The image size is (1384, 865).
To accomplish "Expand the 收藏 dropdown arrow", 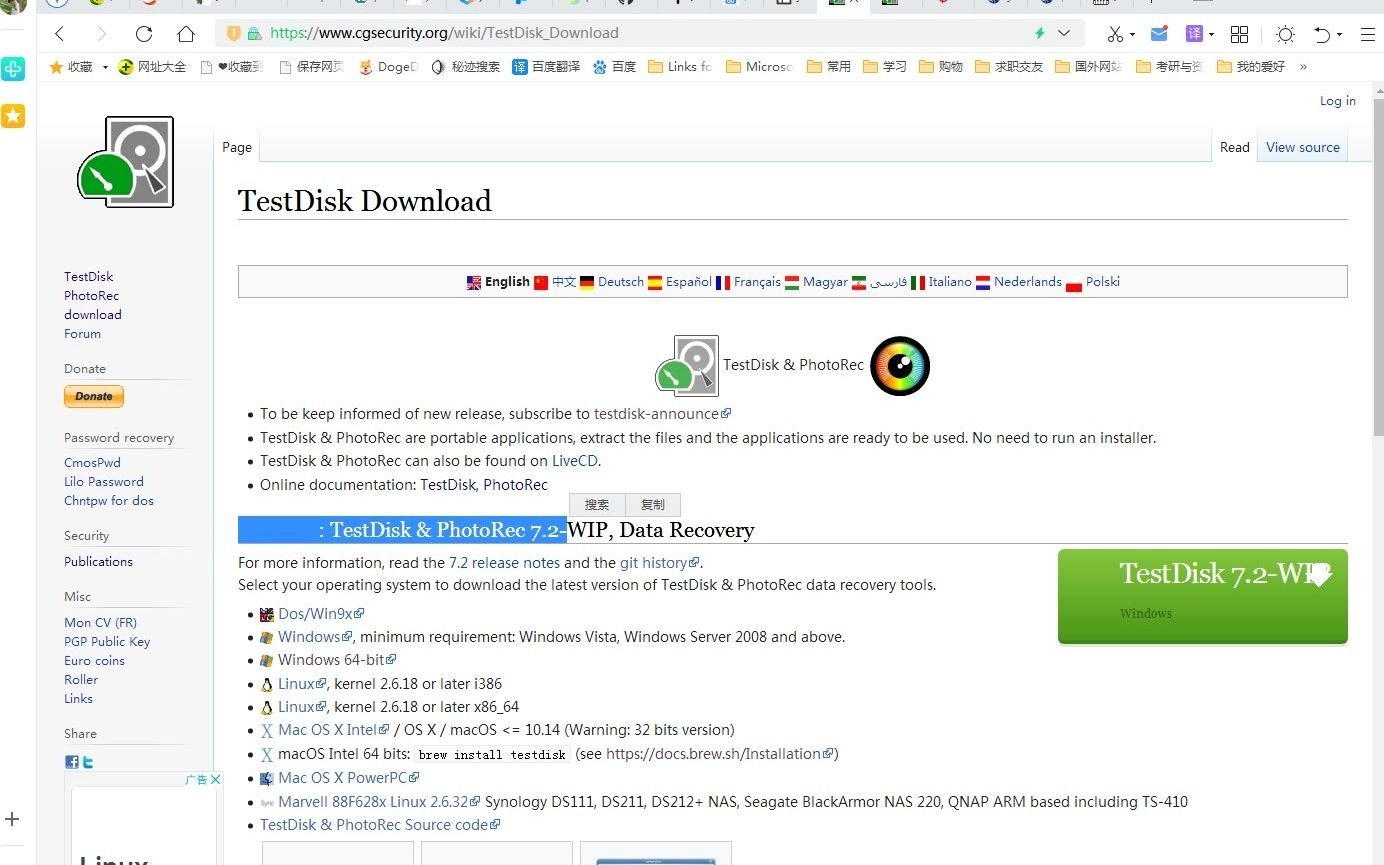I will pyautogui.click(x=105, y=67).
